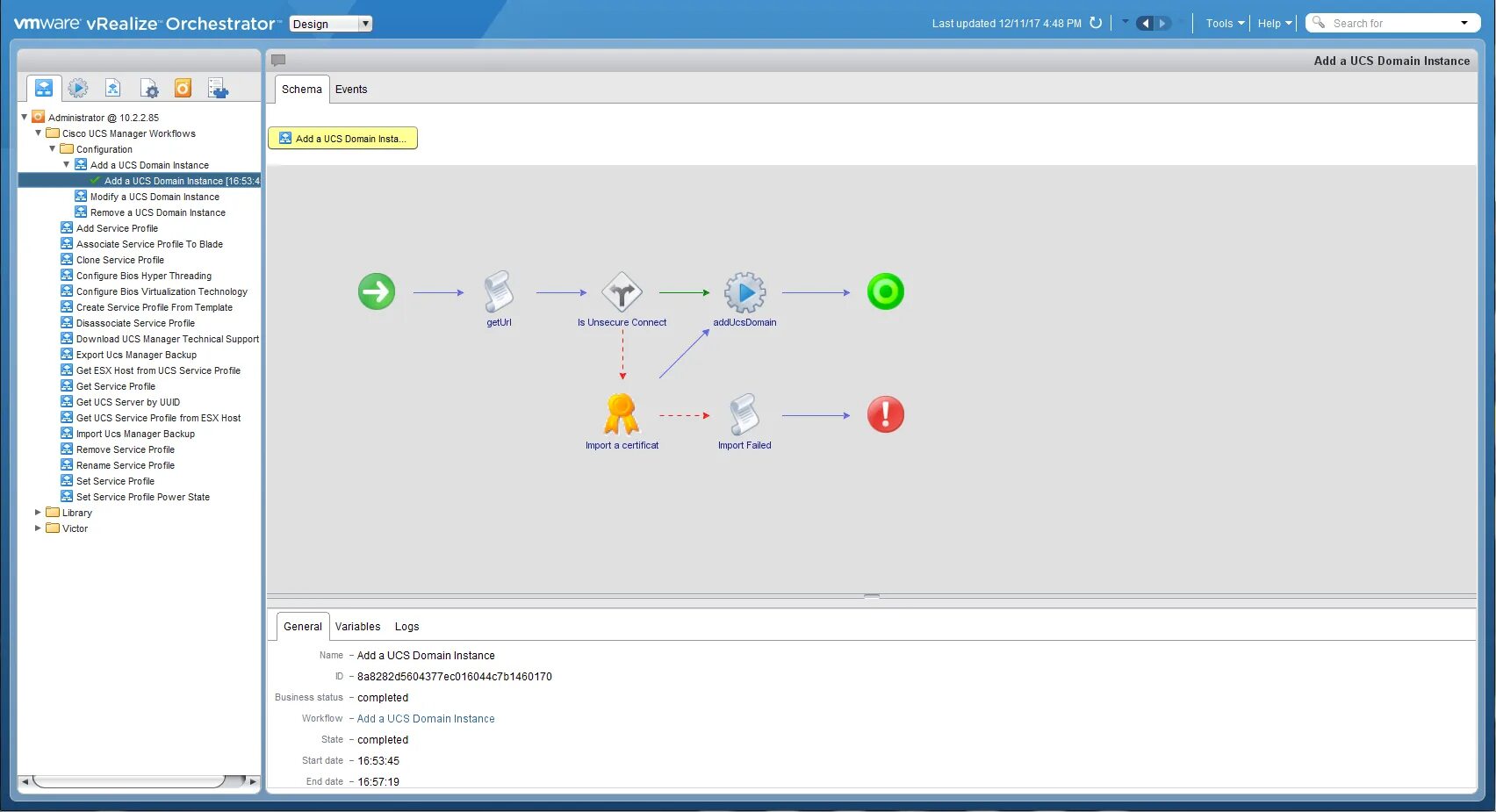Select Download UCS Manager Technical Support
Screen dimensions: 1496x812
[168, 339]
